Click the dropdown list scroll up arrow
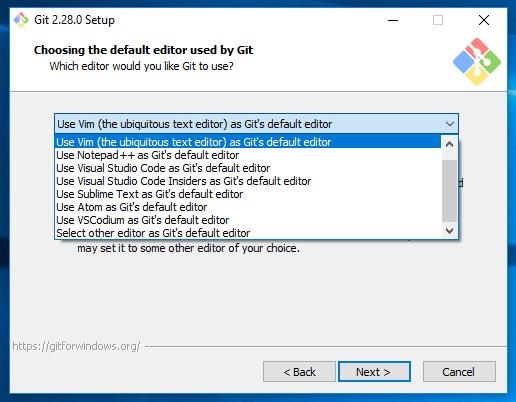516x402 pixels. coord(449,144)
